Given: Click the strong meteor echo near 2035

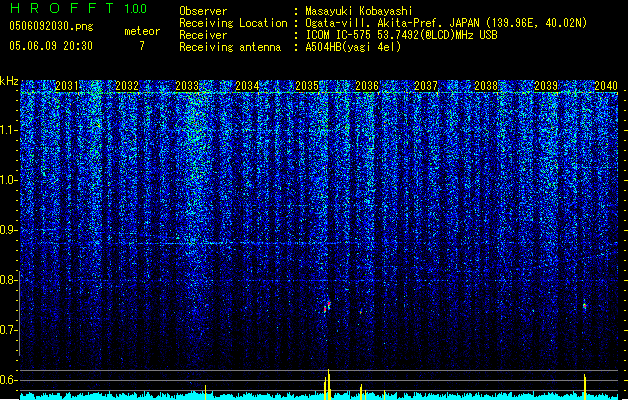Looking at the screenshot, I should coord(327,307).
